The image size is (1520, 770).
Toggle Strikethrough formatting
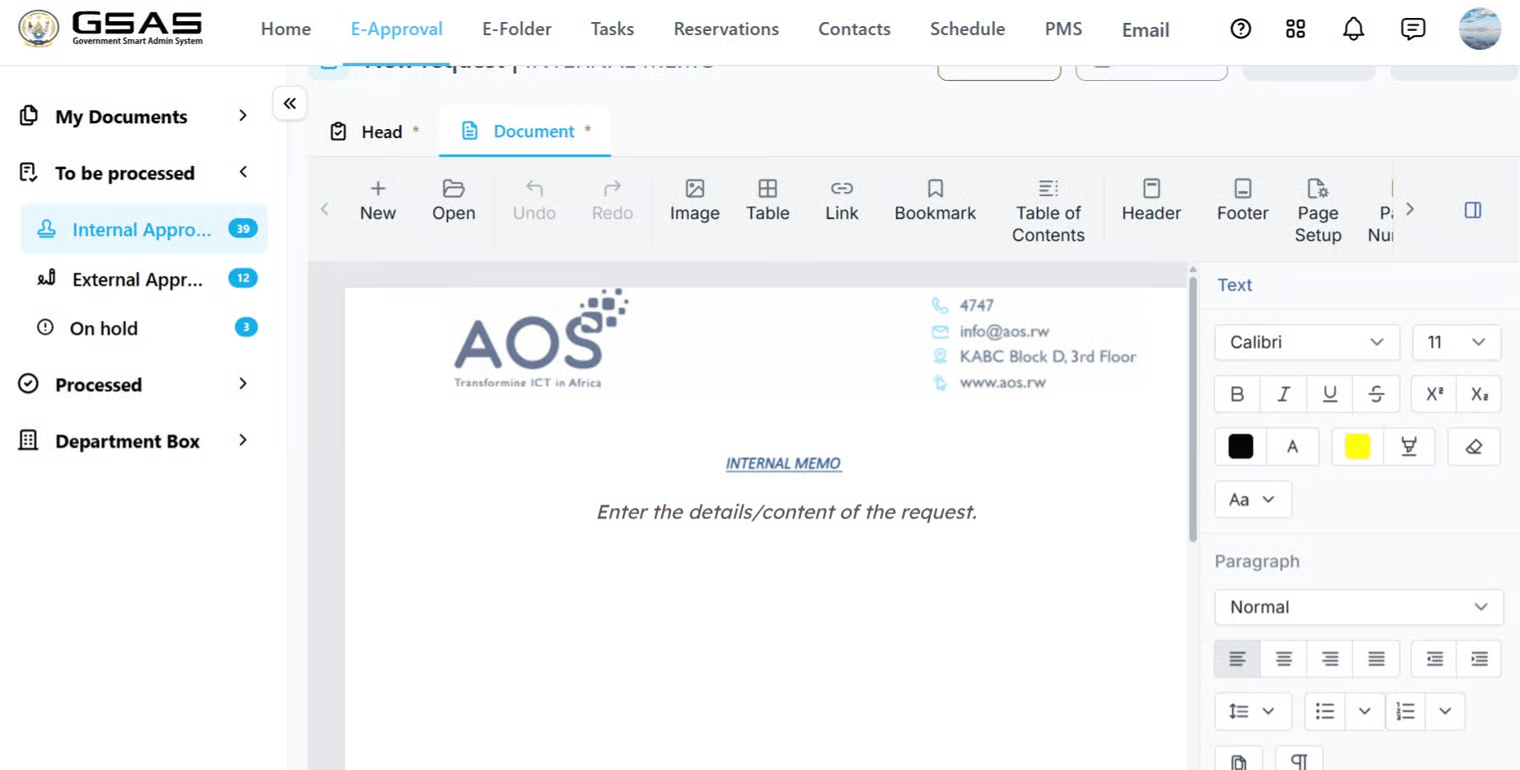tap(1376, 394)
